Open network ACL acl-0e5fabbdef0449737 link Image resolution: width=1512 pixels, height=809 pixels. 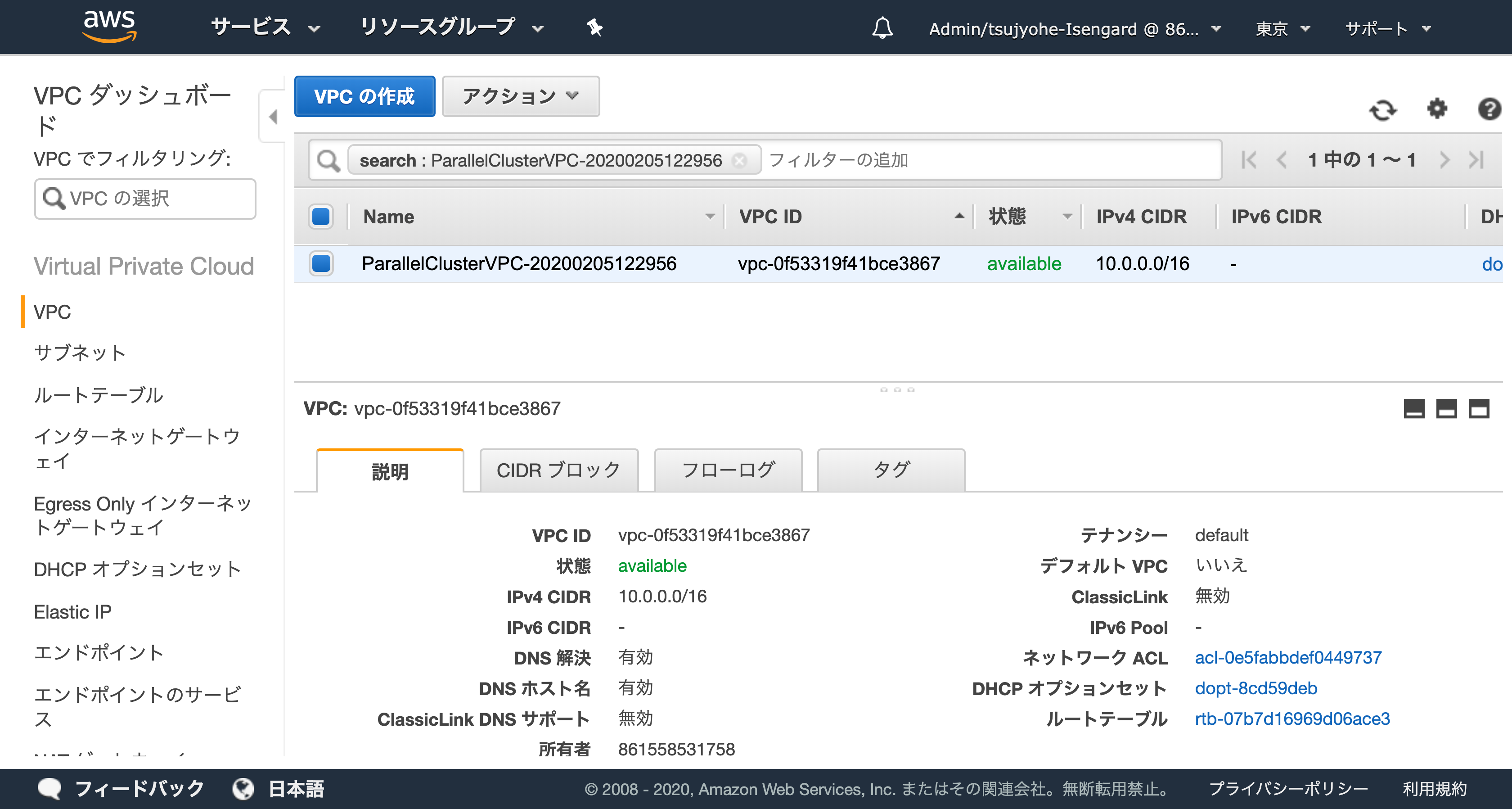(x=1288, y=658)
